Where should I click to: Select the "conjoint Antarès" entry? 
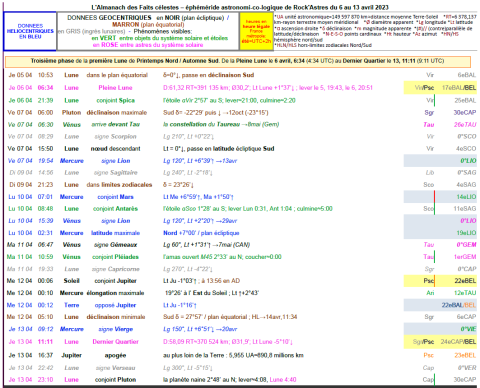pyautogui.click(x=115, y=209)
